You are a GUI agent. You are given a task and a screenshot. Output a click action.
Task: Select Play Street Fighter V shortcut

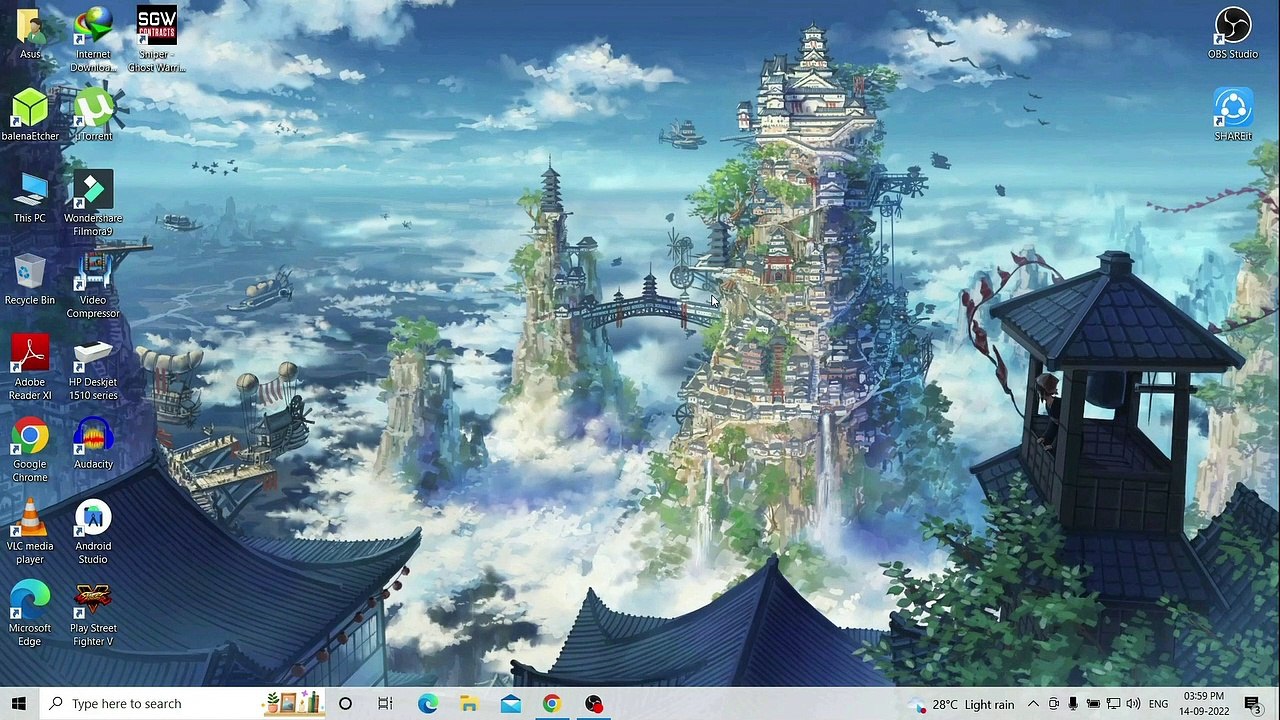point(93,614)
